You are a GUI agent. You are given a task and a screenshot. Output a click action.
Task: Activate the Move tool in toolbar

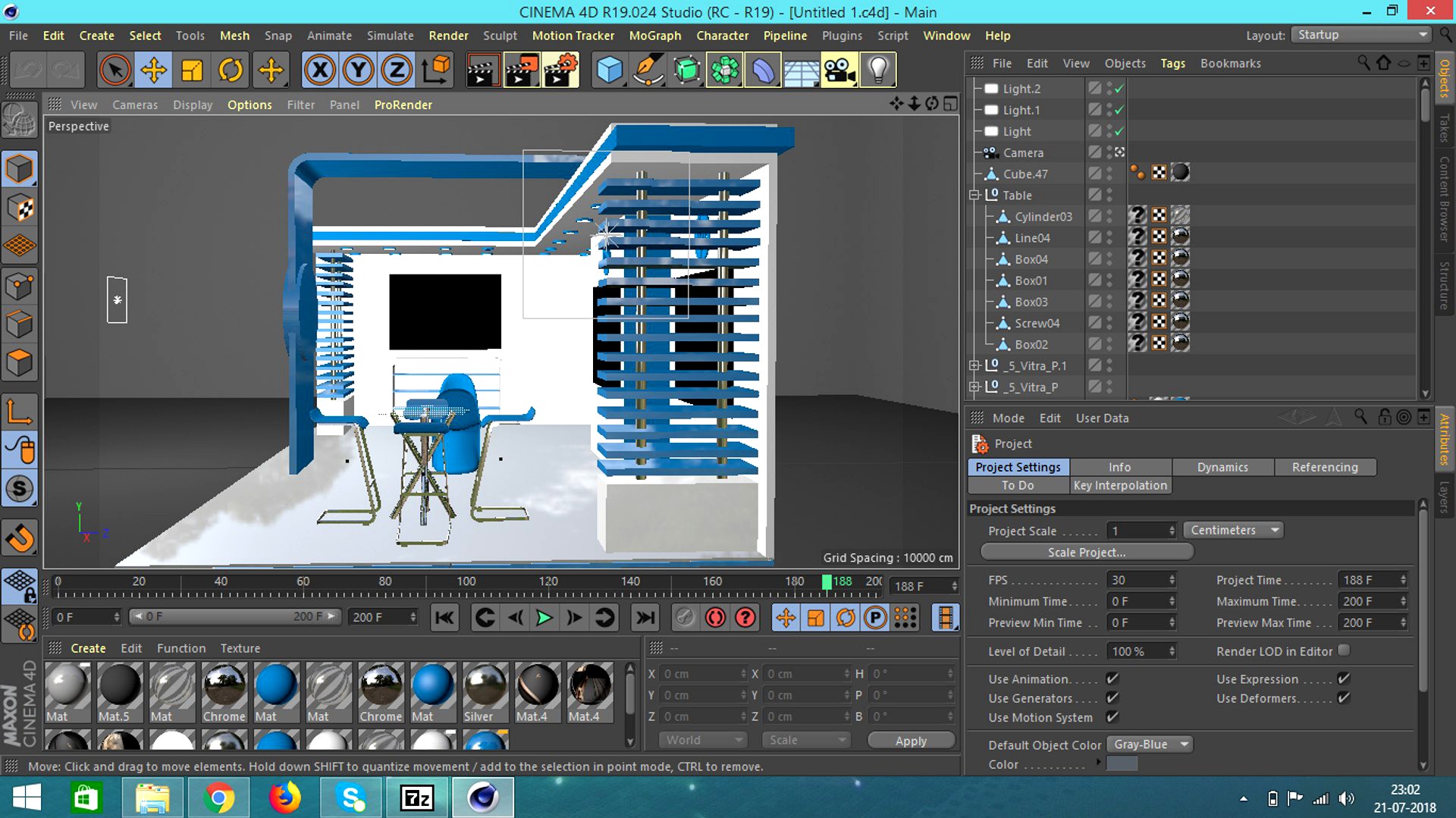[x=153, y=70]
